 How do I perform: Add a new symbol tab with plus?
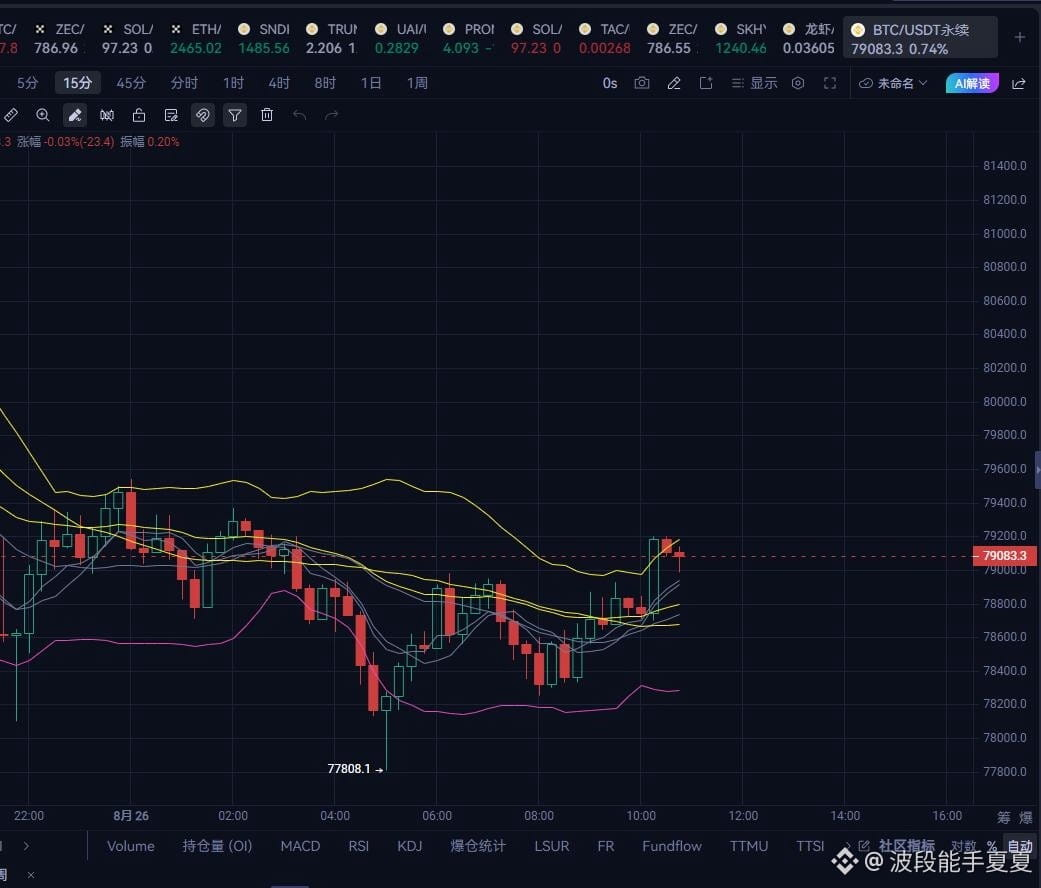1020,38
